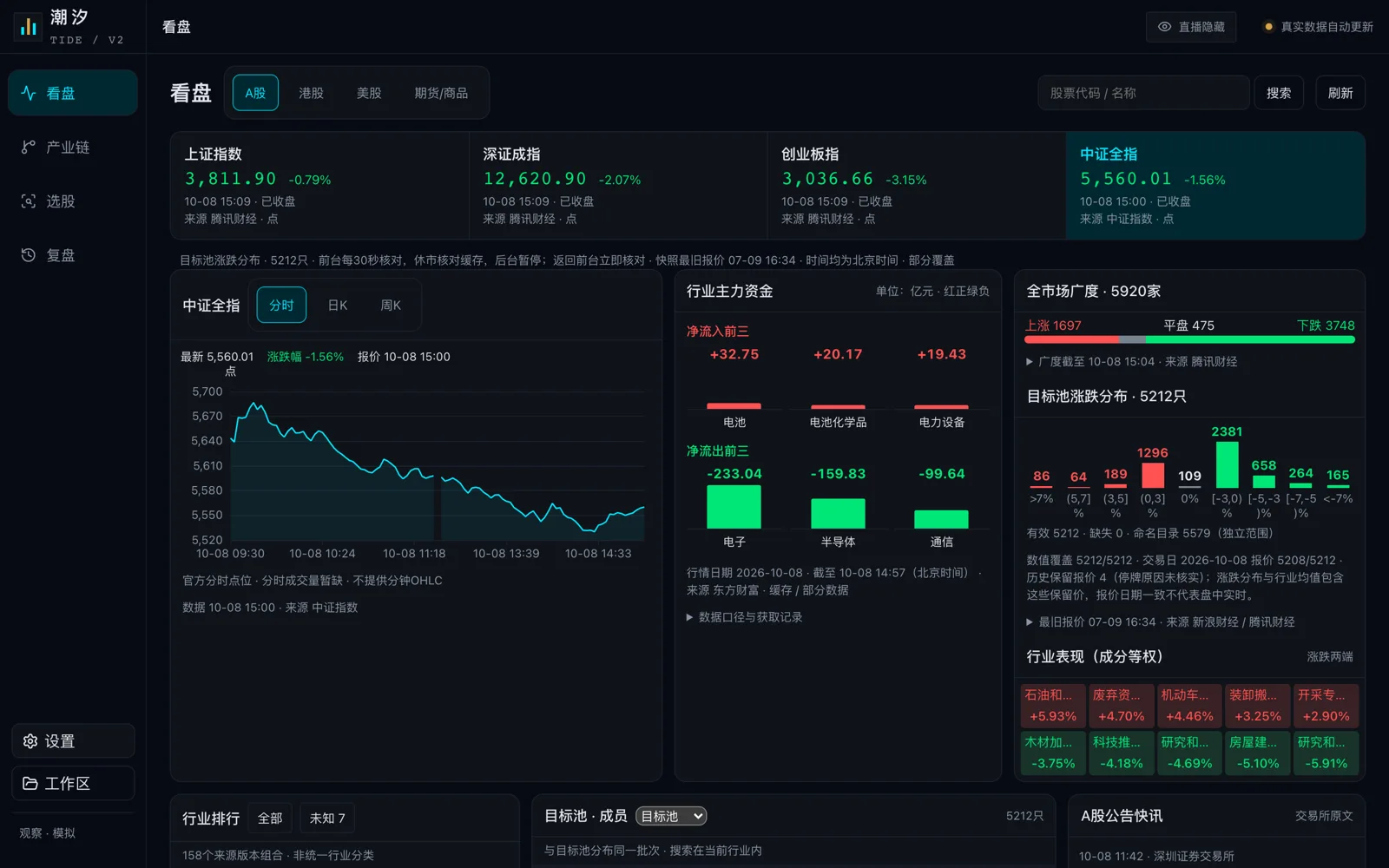The width and height of the screenshot is (1389, 868).
Task: Filter industry ranking by 全部
Action: point(270,819)
